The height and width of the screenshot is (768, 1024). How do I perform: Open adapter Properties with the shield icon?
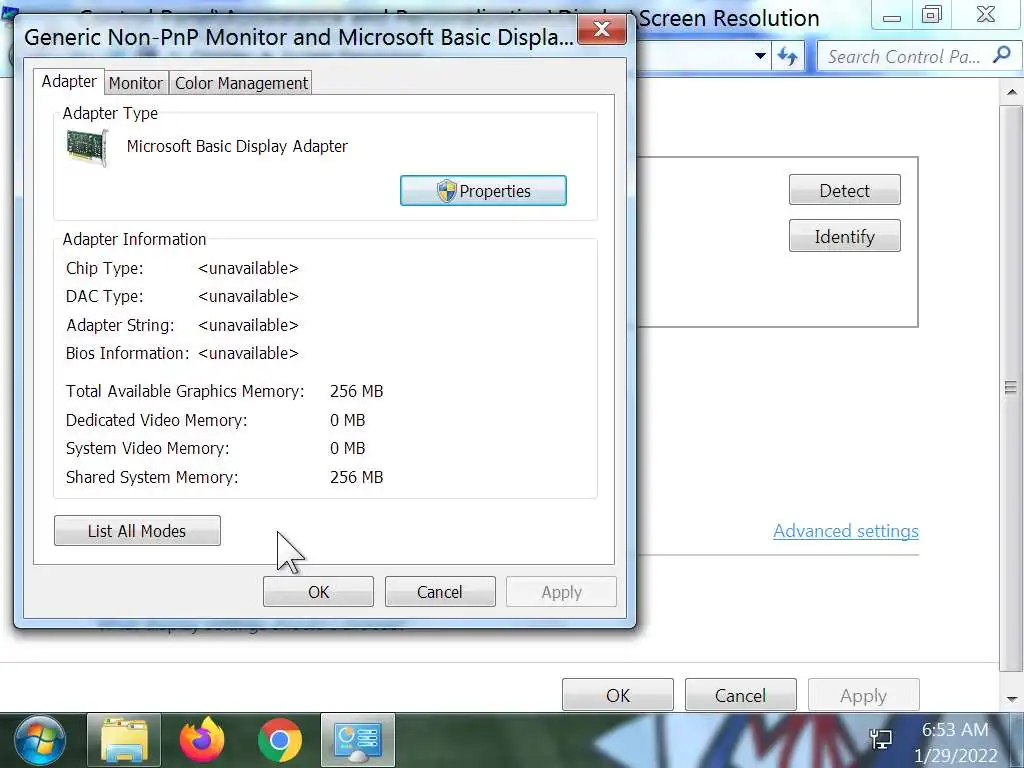coord(483,191)
